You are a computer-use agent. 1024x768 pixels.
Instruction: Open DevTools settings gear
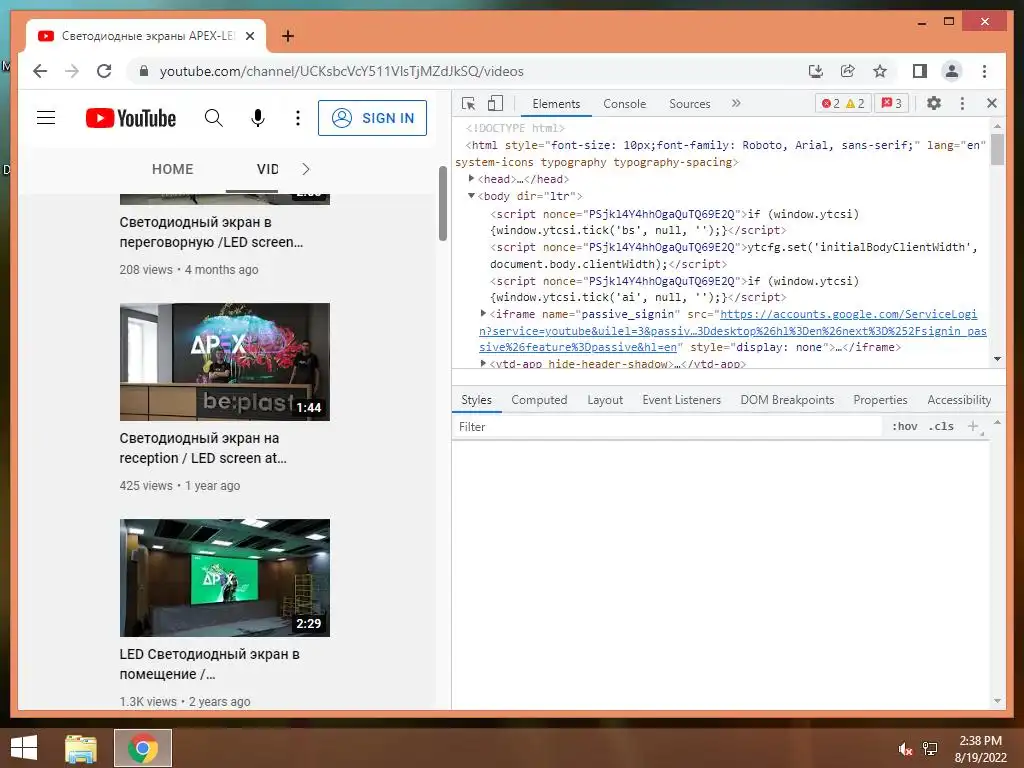pos(934,103)
